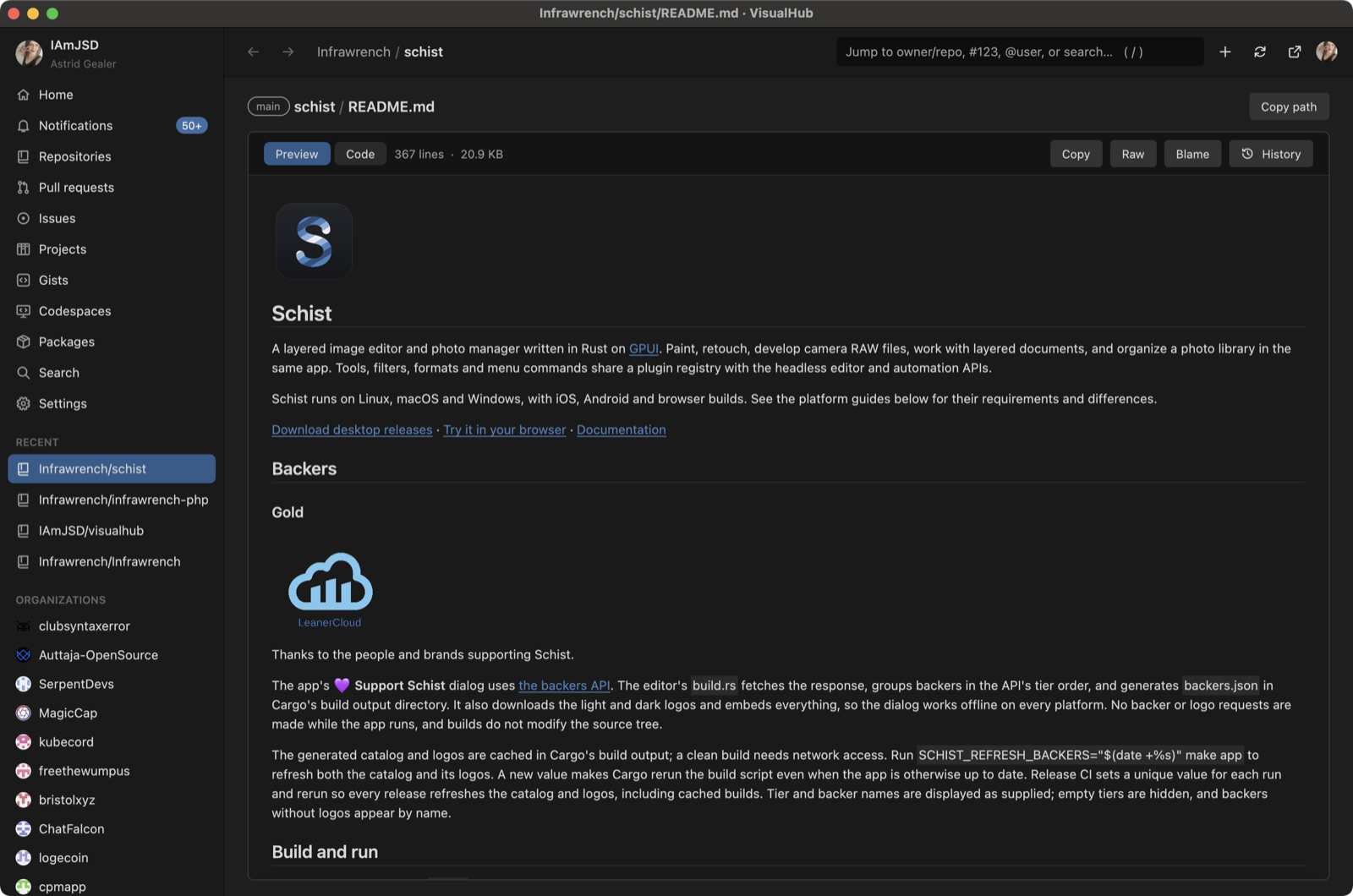This screenshot has height=896, width=1353.
Task: Open Gists in the sidebar
Action: (112, 280)
